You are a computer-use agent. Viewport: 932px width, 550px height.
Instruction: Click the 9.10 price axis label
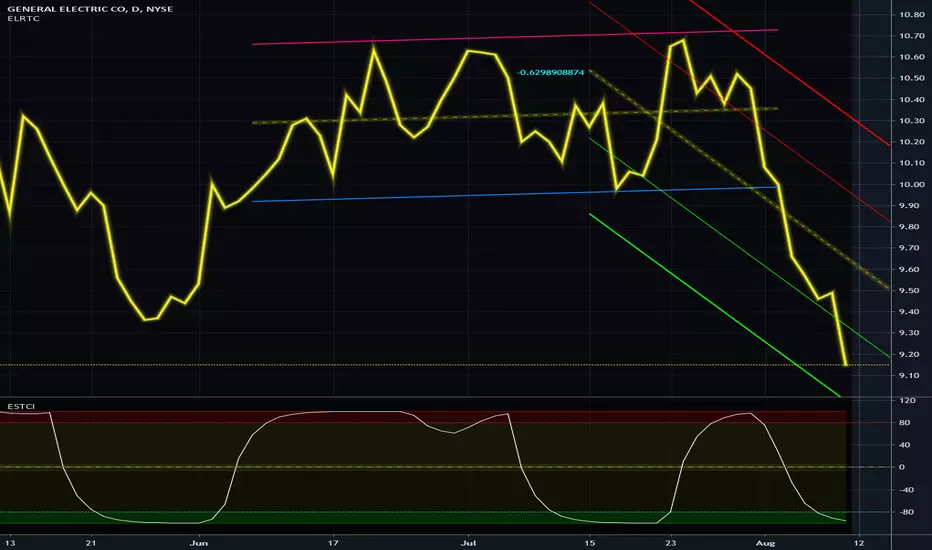(x=911, y=376)
